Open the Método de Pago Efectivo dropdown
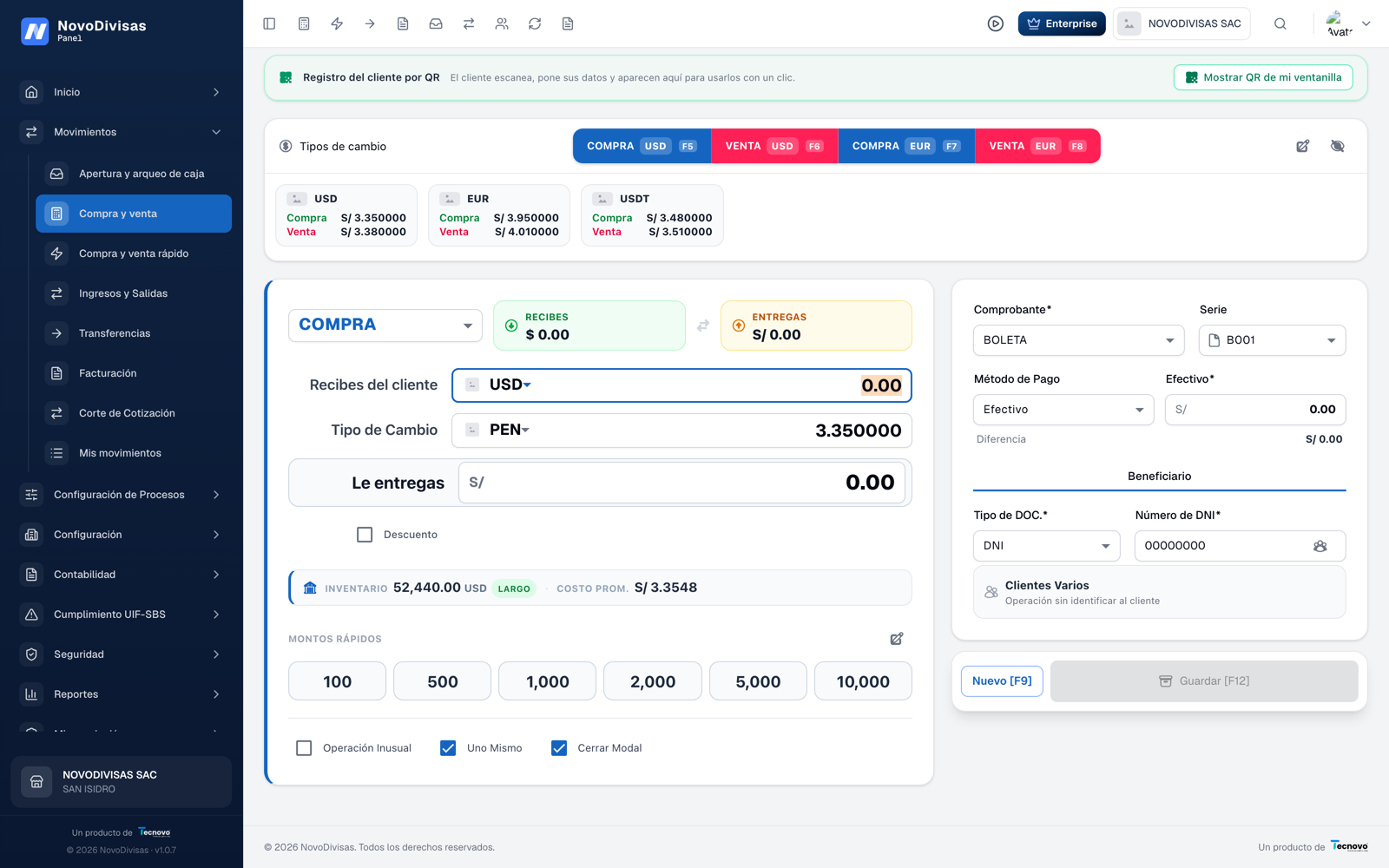The width and height of the screenshot is (1389, 868). coord(1063,410)
